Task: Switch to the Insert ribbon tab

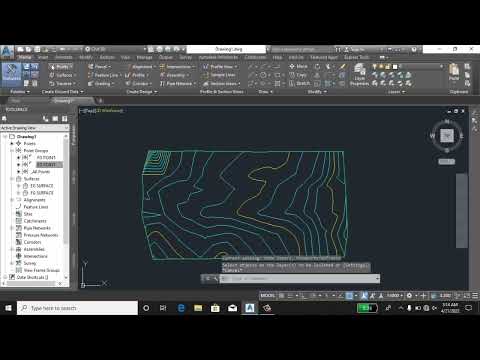Action: tap(43, 57)
